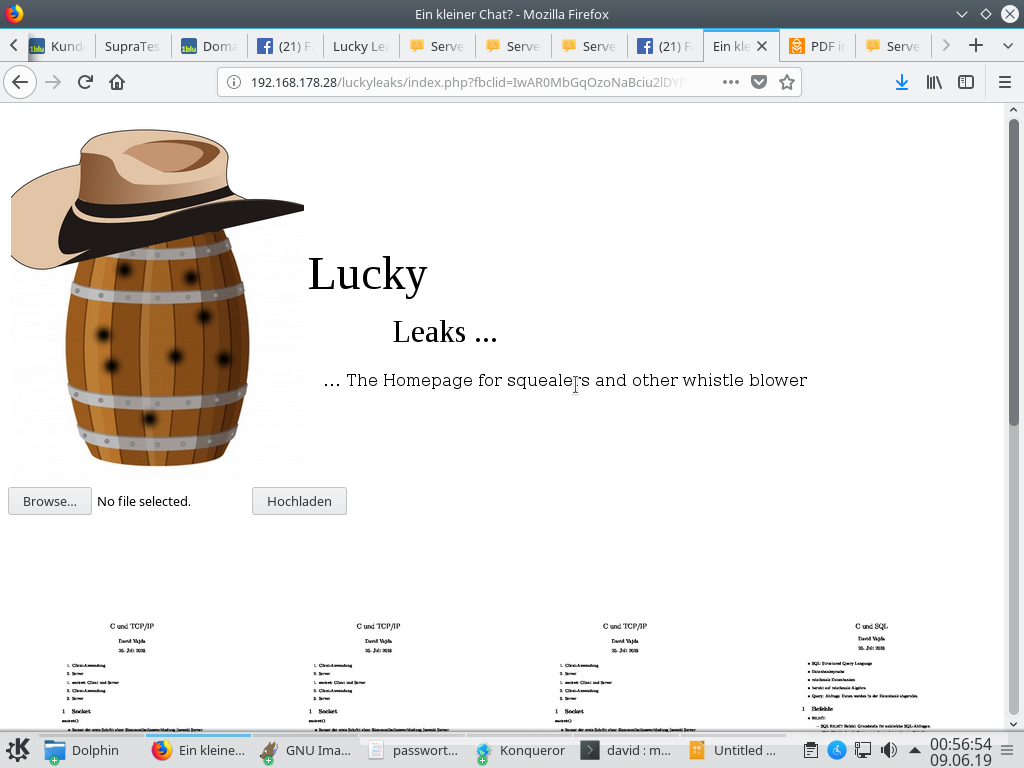Reload the current page
1024x768 pixels.
tap(85, 82)
